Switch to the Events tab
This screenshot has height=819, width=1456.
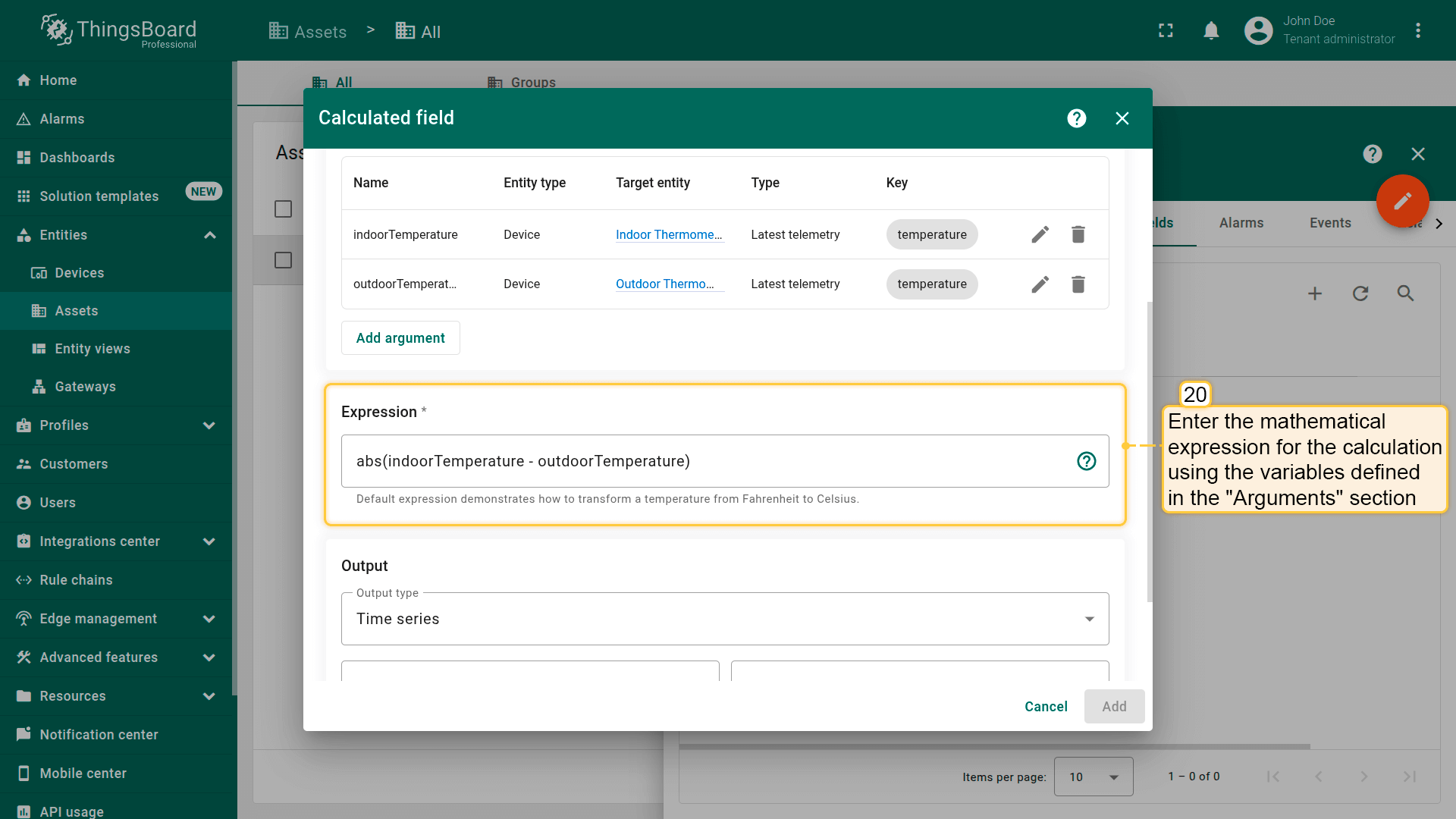1329,223
